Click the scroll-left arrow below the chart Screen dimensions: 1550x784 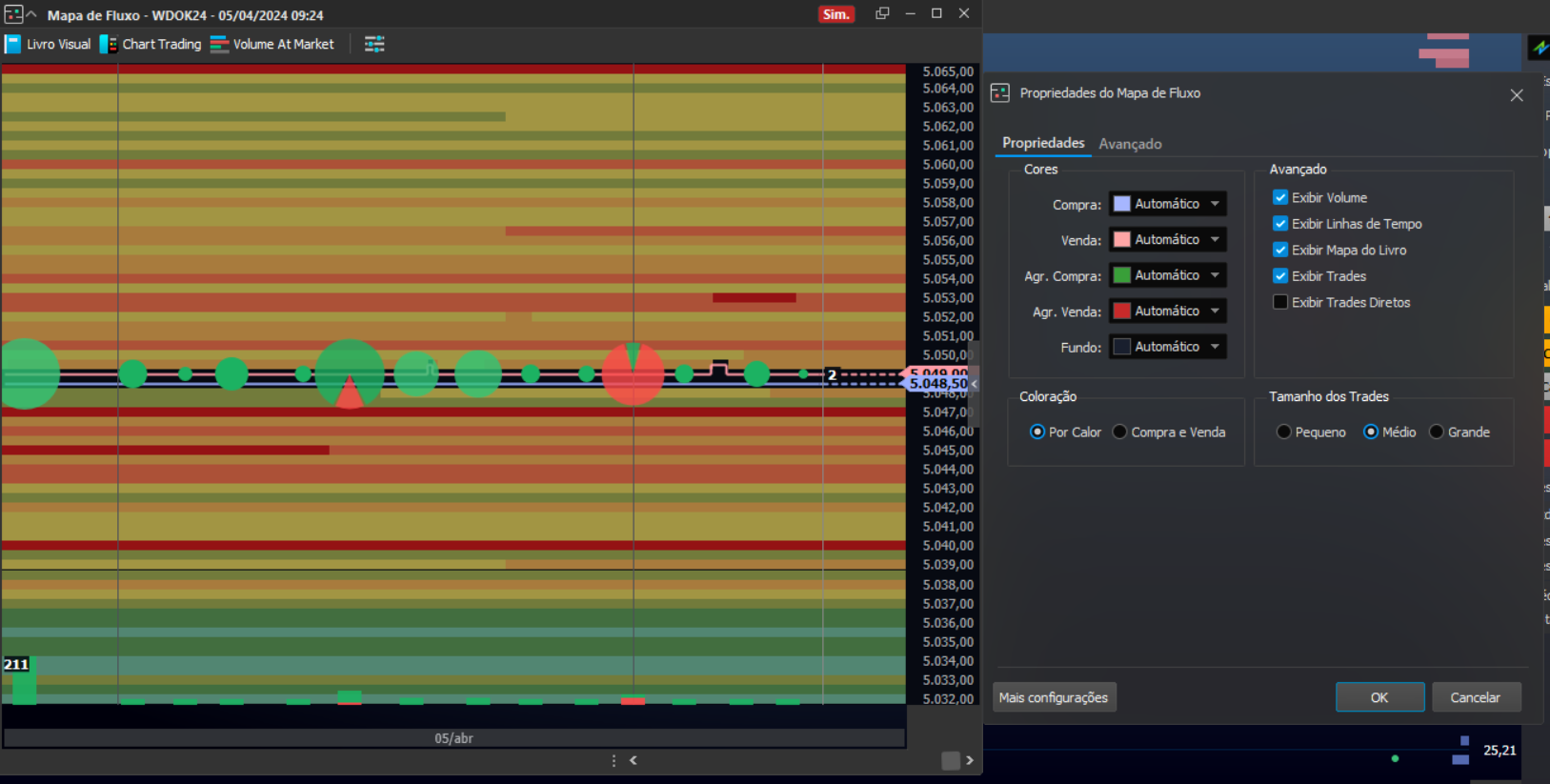634,760
